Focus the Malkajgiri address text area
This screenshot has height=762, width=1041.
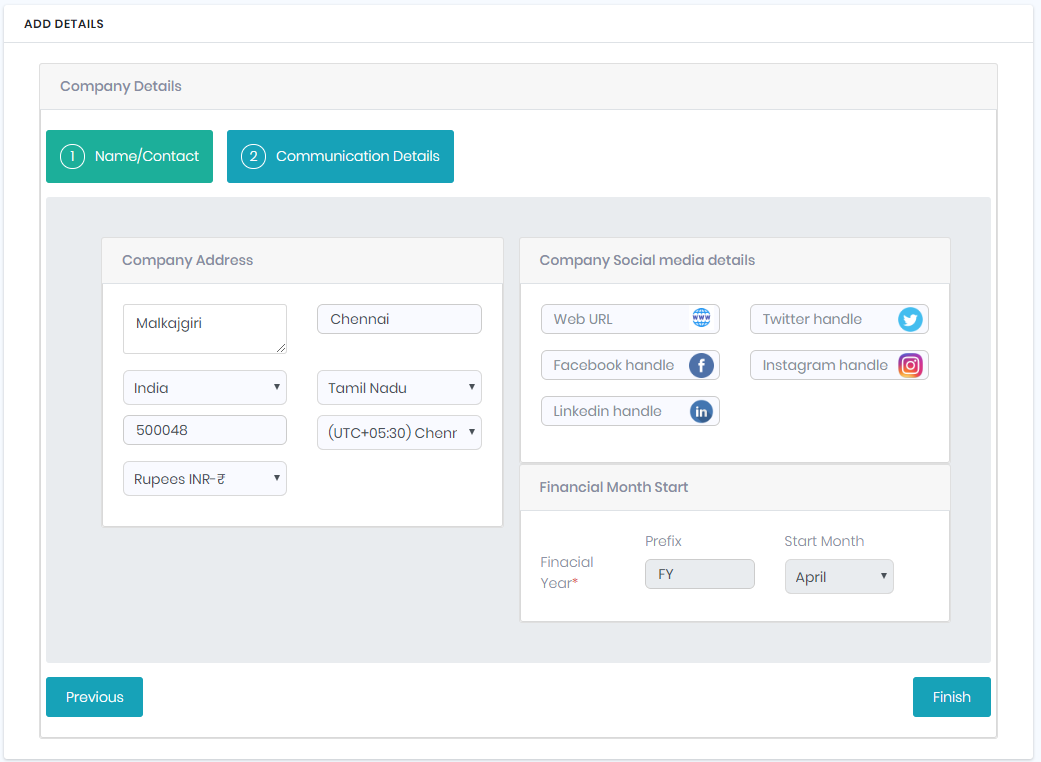[204, 329]
